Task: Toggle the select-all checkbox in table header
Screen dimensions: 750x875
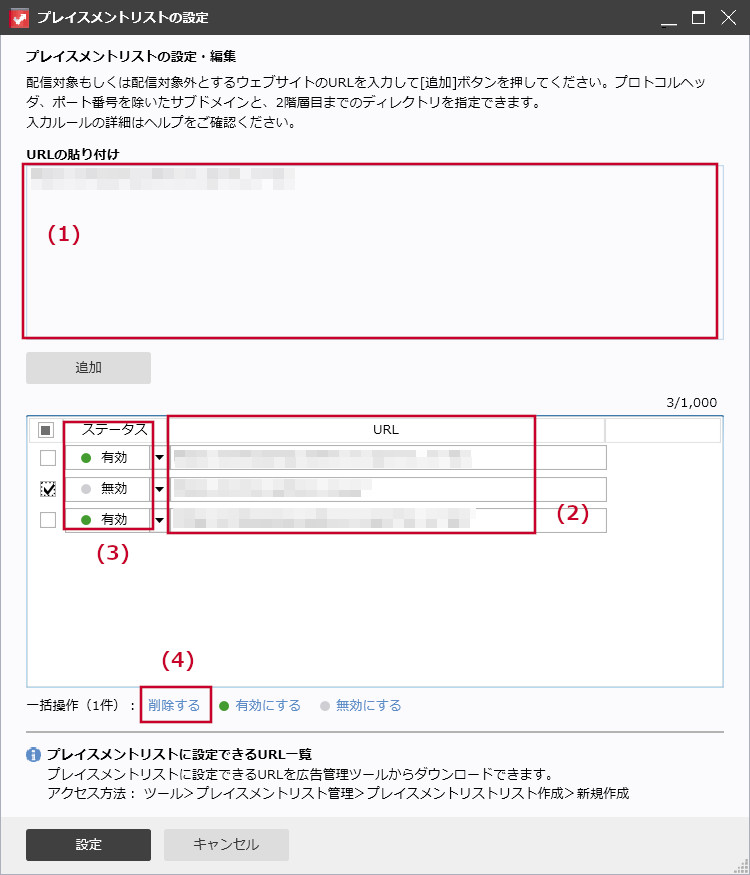Action: click(x=46, y=430)
